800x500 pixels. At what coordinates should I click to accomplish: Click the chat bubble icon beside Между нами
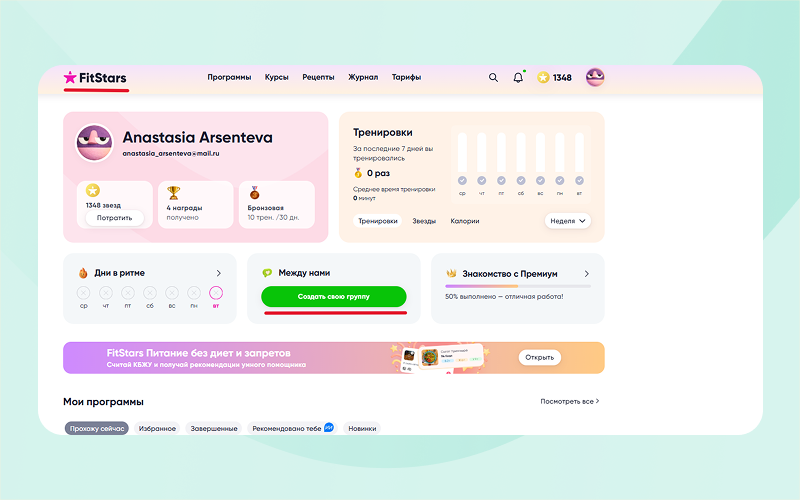coord(267,273)
